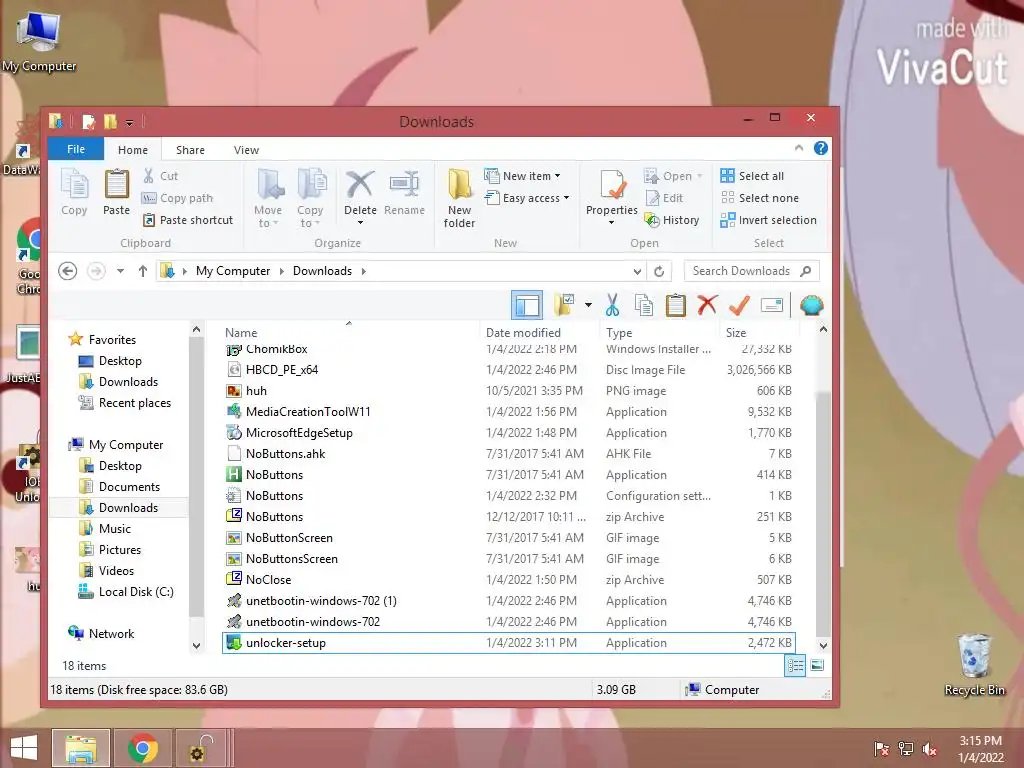Switch to the Home ribbon tab
This screenshot has height=768, width=1024.
[133, 150]
